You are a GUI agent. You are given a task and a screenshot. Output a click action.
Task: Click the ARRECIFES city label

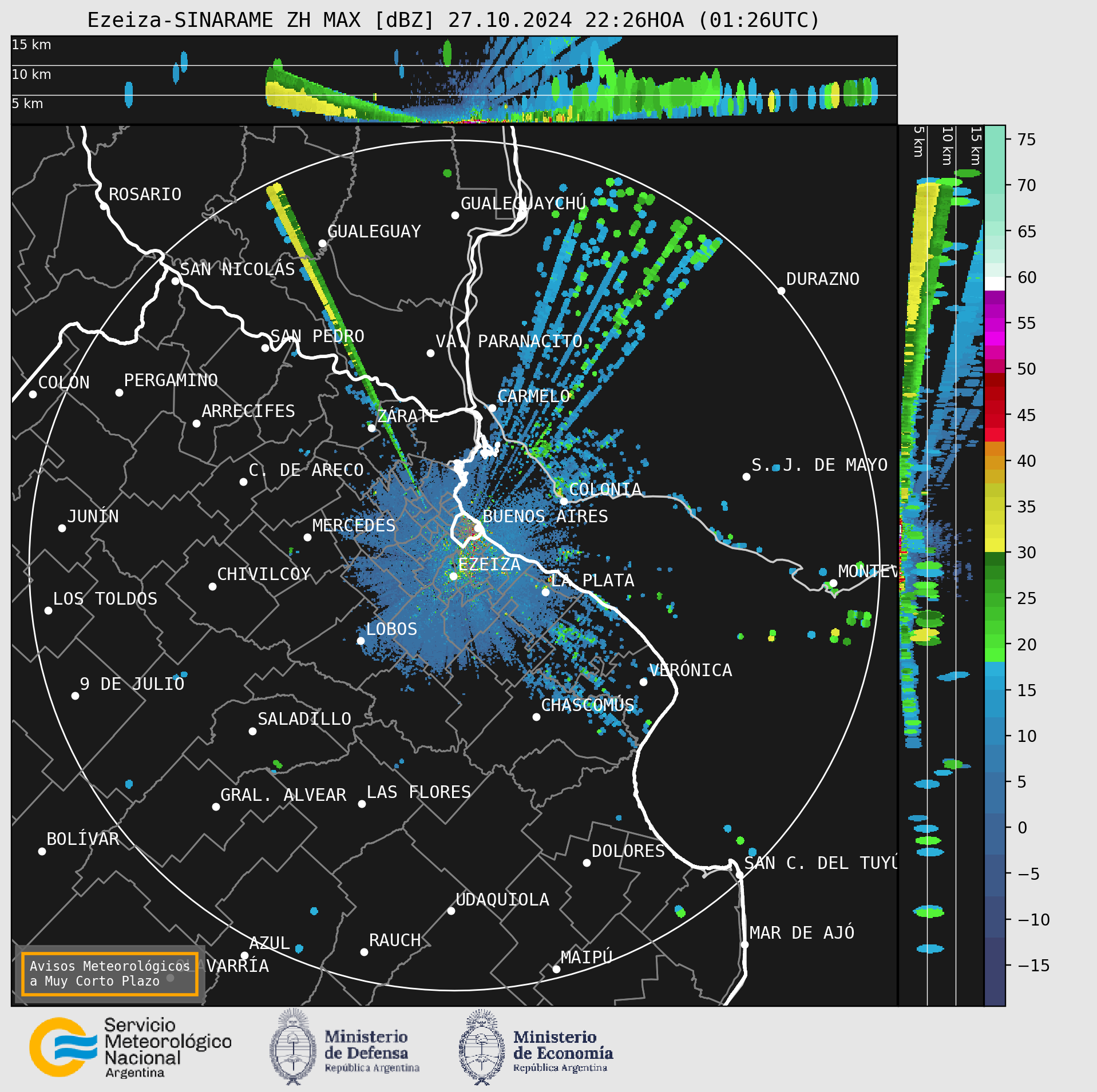point(248,411)
